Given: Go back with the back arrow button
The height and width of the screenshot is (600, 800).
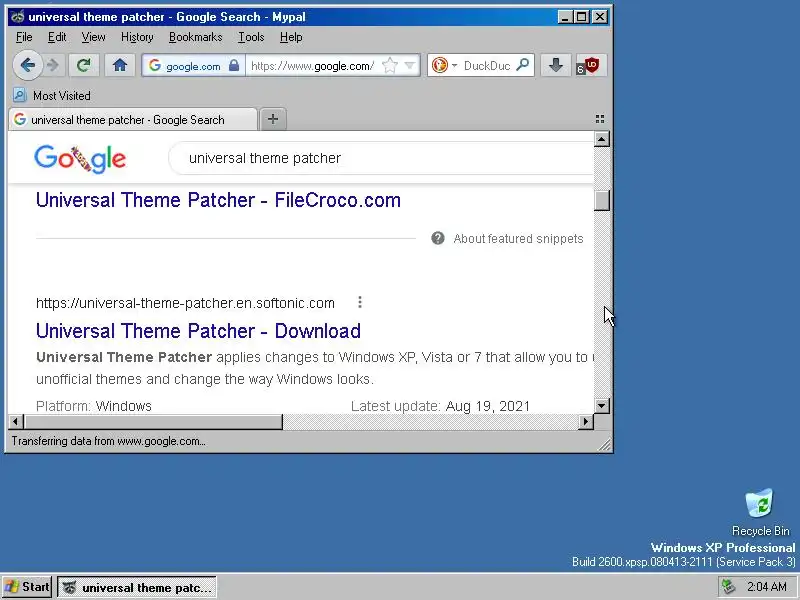Looking at the screenshot, I should pos(28,65).
